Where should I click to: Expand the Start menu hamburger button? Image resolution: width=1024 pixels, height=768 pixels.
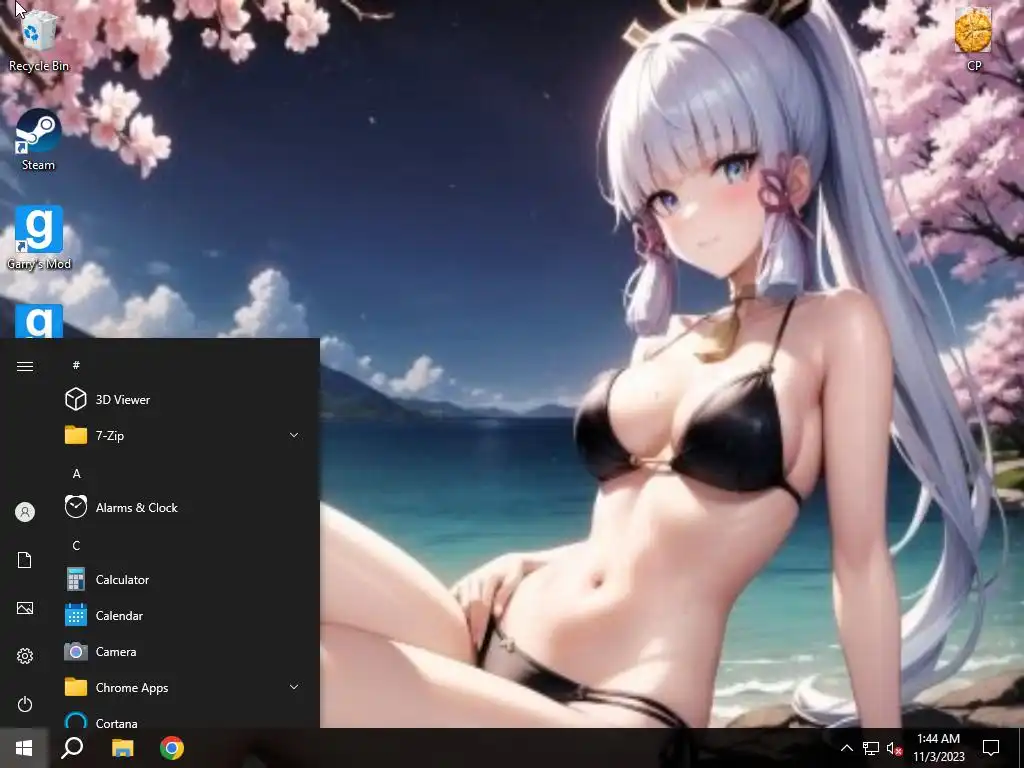point(25,366)
